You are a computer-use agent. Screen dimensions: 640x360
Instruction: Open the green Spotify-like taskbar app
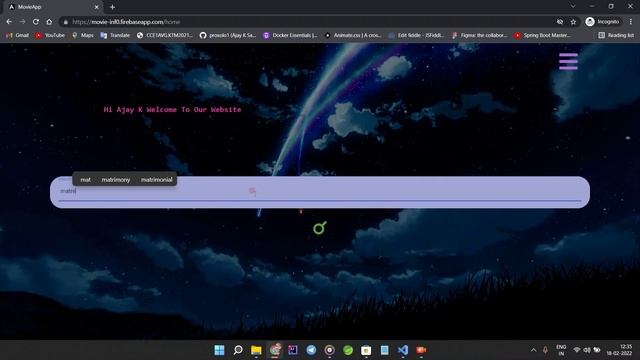pos(348,350)
